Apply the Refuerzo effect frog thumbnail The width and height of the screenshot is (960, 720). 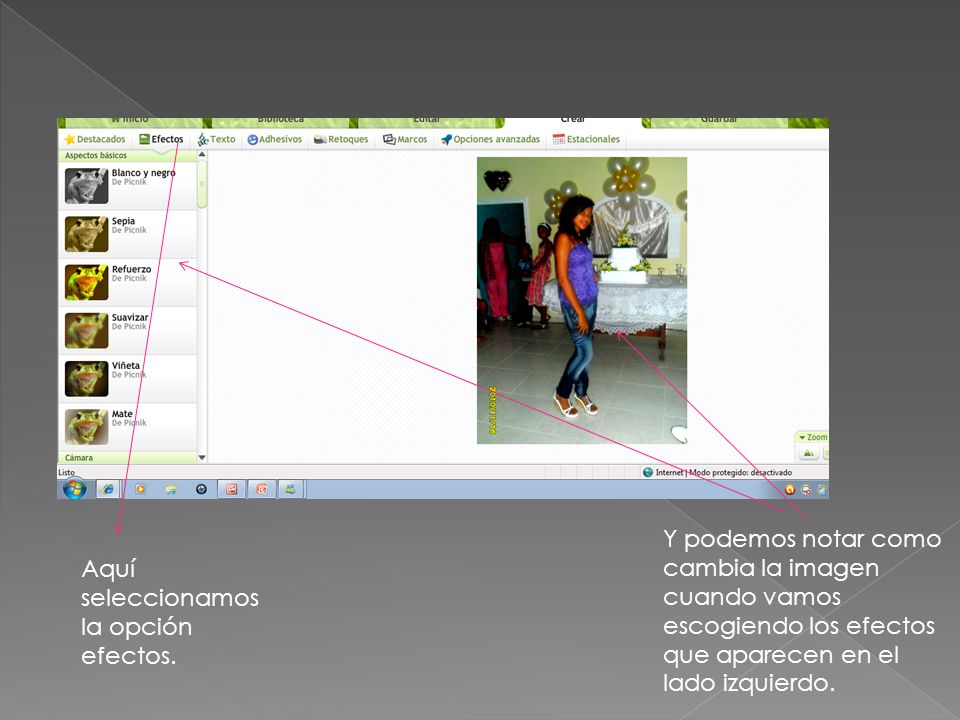click(86, 282)
